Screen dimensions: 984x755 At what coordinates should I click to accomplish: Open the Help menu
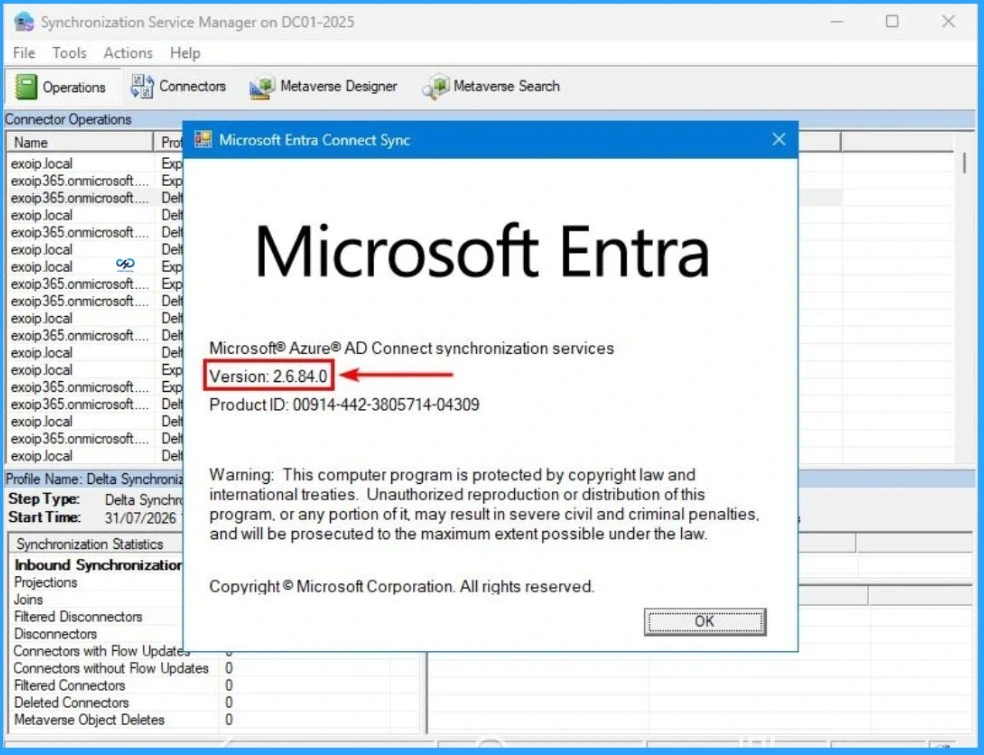(x=185, y=53)
